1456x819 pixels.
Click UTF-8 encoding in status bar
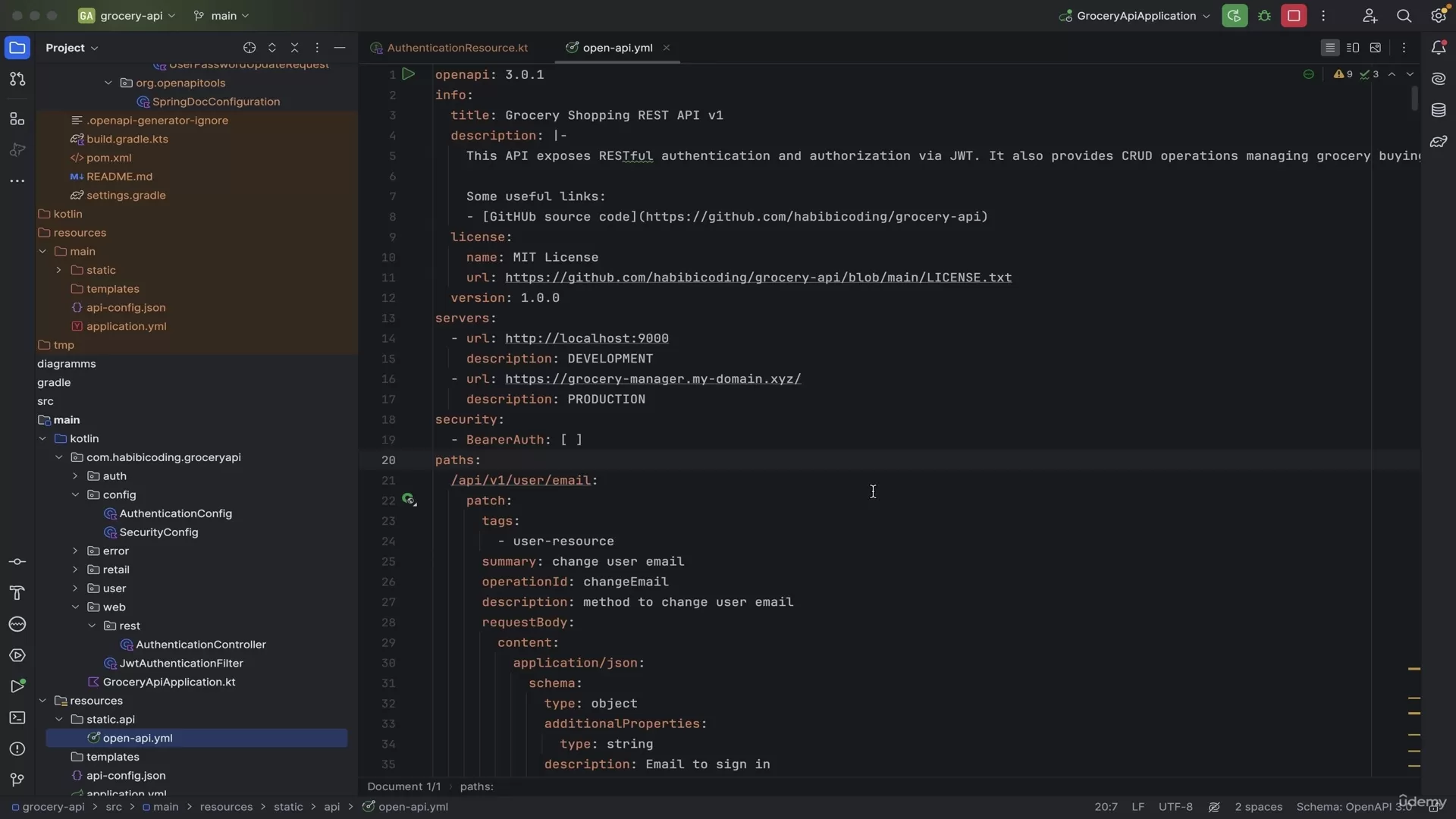tap(1175, 807)
